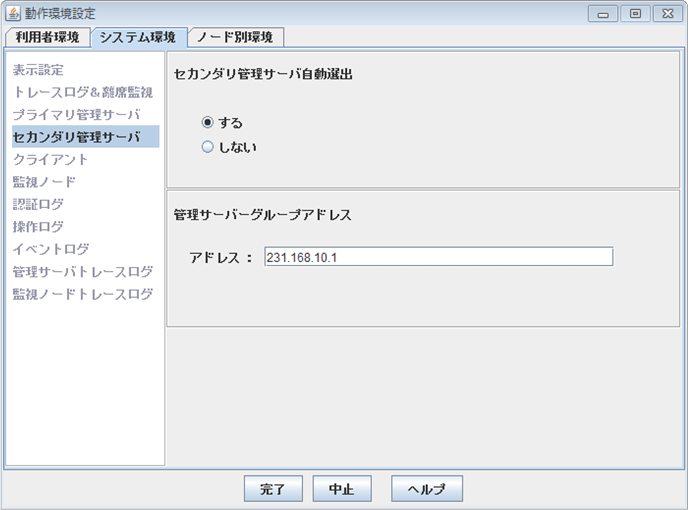Screen dimensions: 688x510
Task: Close the 動作環境設定 window
Action: [668, 14]
